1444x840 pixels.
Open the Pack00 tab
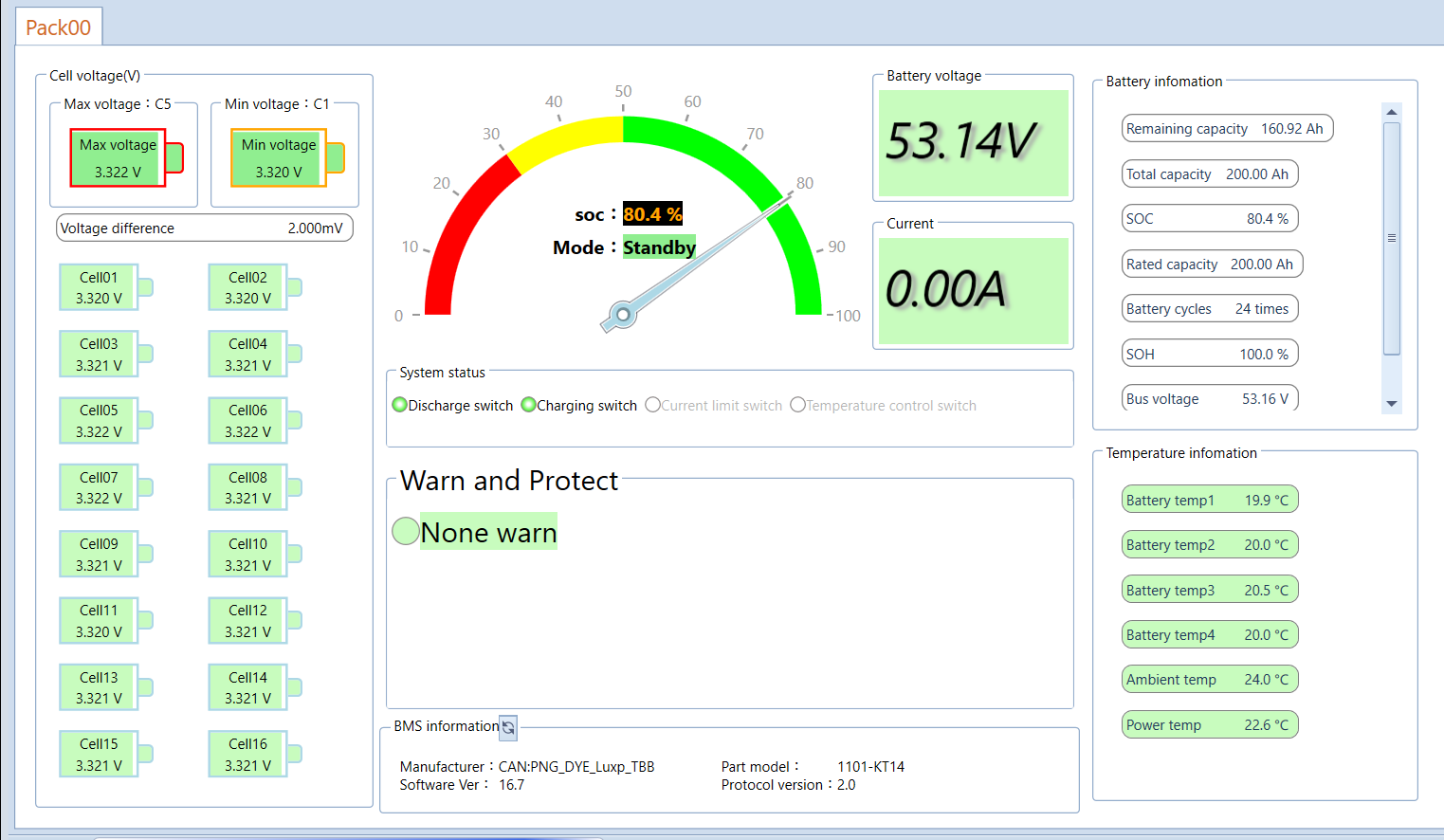(x=59, y=27)
